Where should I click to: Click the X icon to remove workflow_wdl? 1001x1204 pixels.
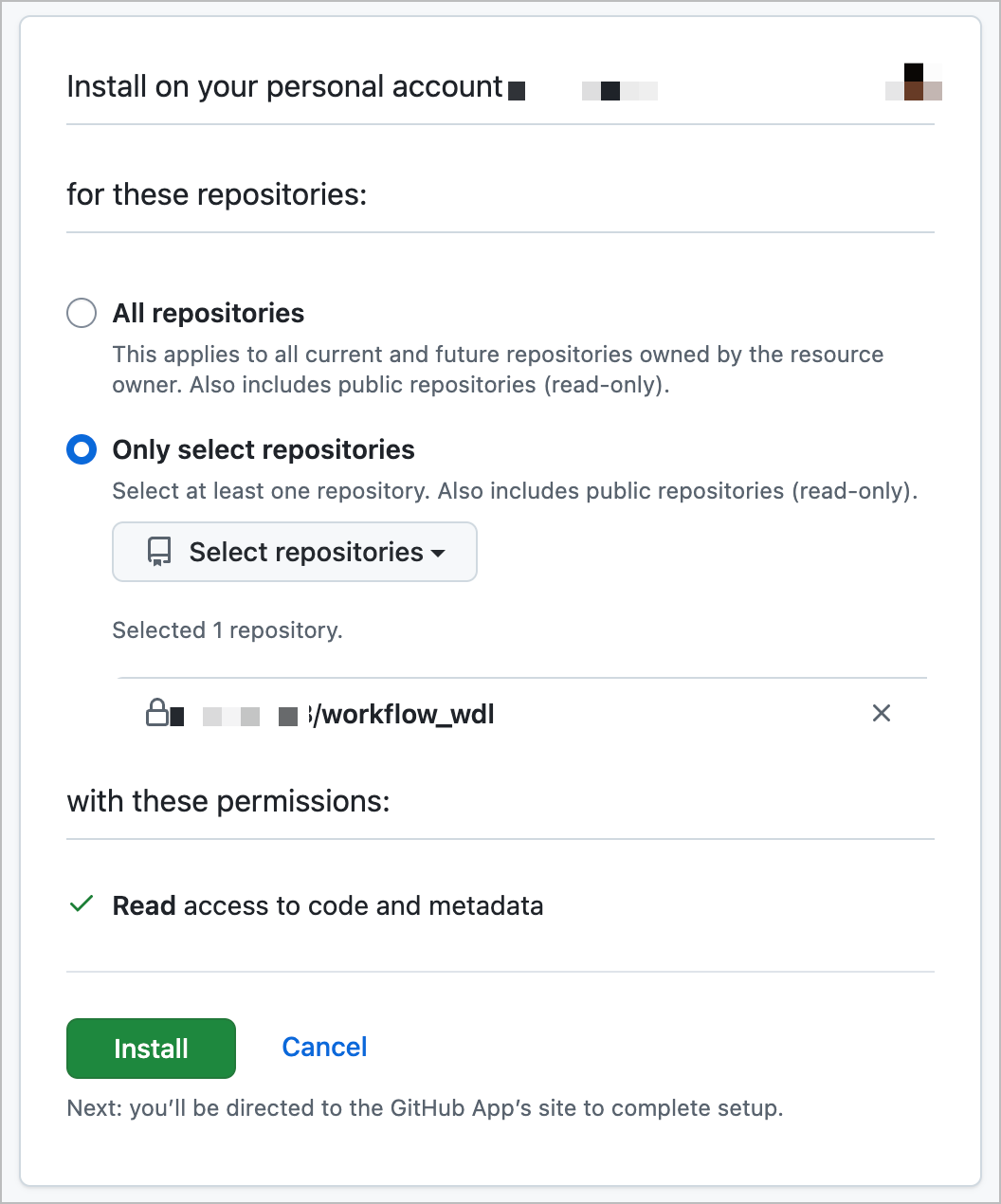pyautogui.click(x=881, y=713)
